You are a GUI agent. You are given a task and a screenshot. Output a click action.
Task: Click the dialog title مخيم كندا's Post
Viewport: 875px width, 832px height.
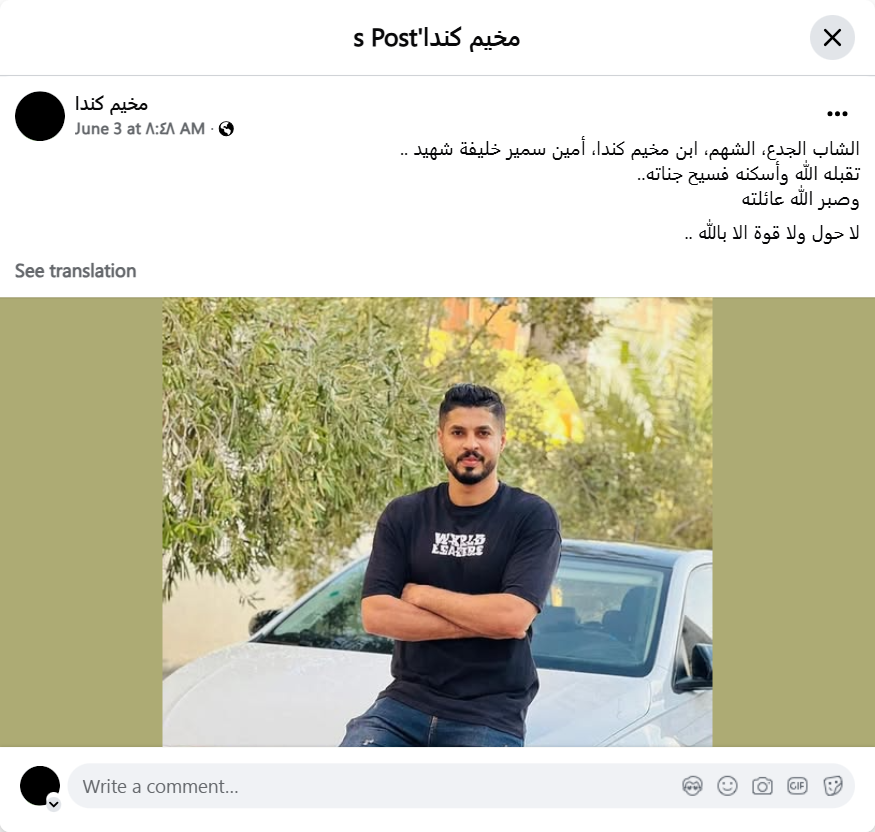click(436, 38)
